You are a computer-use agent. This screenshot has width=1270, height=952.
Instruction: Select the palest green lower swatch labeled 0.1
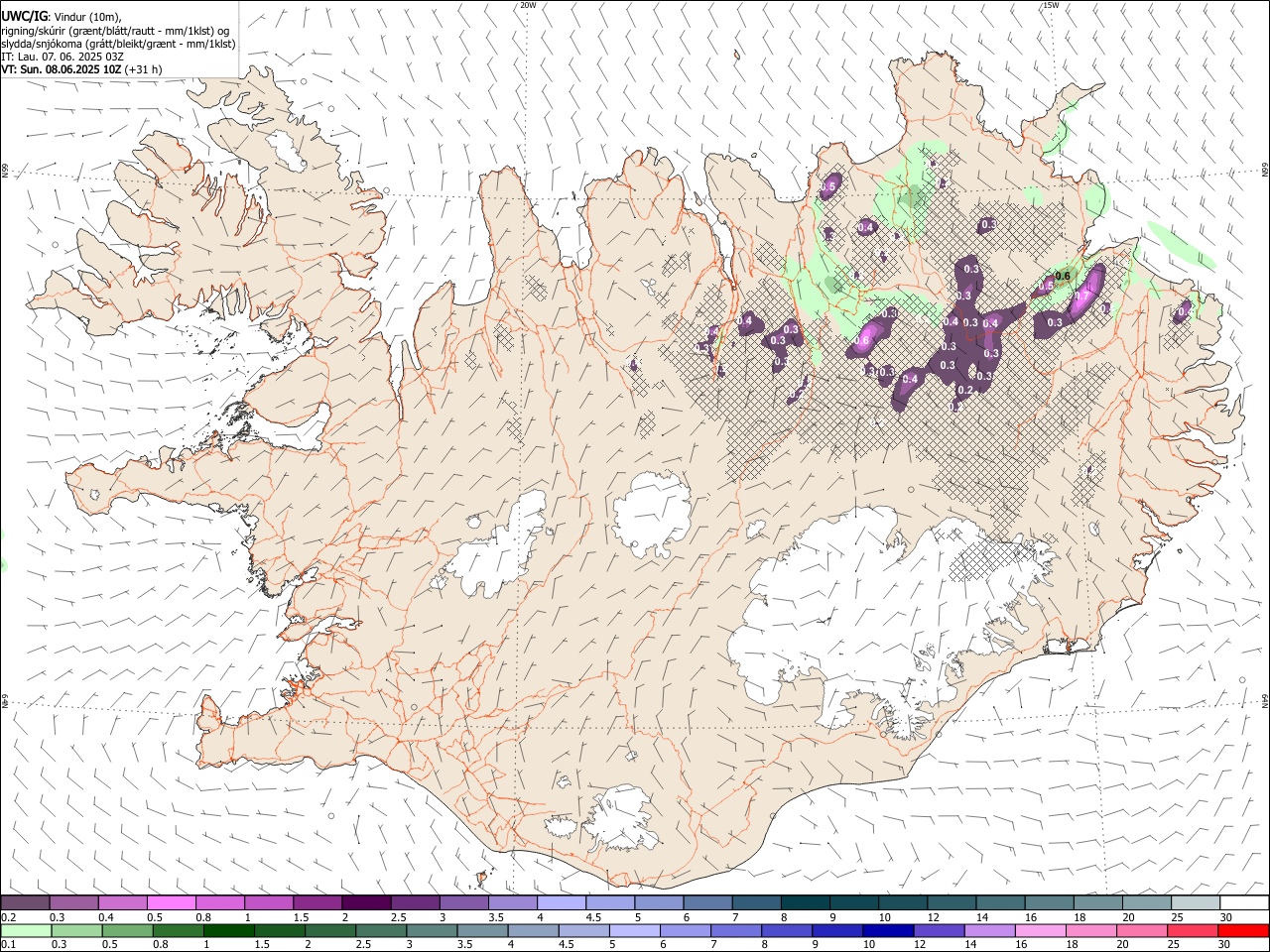25,931
